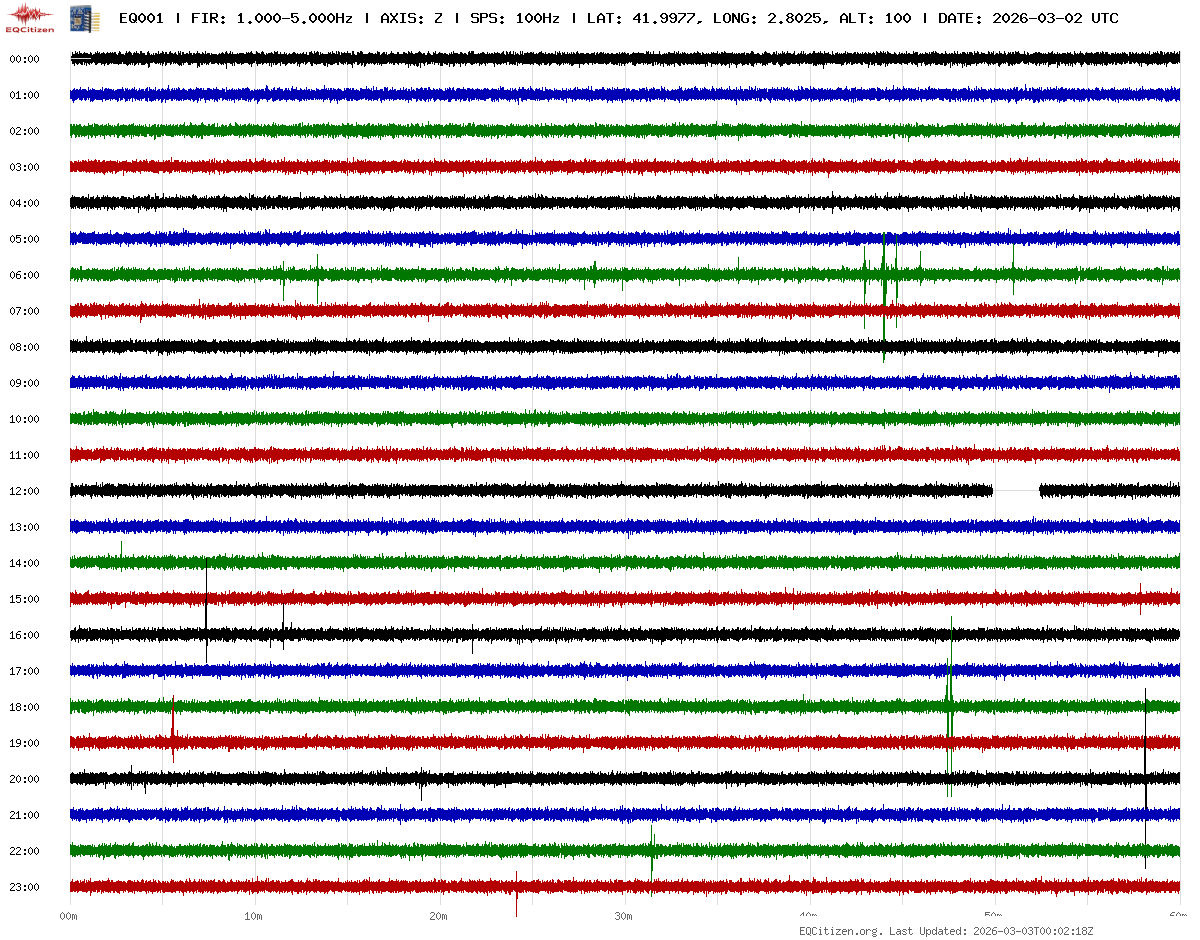Click the EQ001 station name in header
The width and height of the screenshot is (1200, 940).
[x=141, y=19]
